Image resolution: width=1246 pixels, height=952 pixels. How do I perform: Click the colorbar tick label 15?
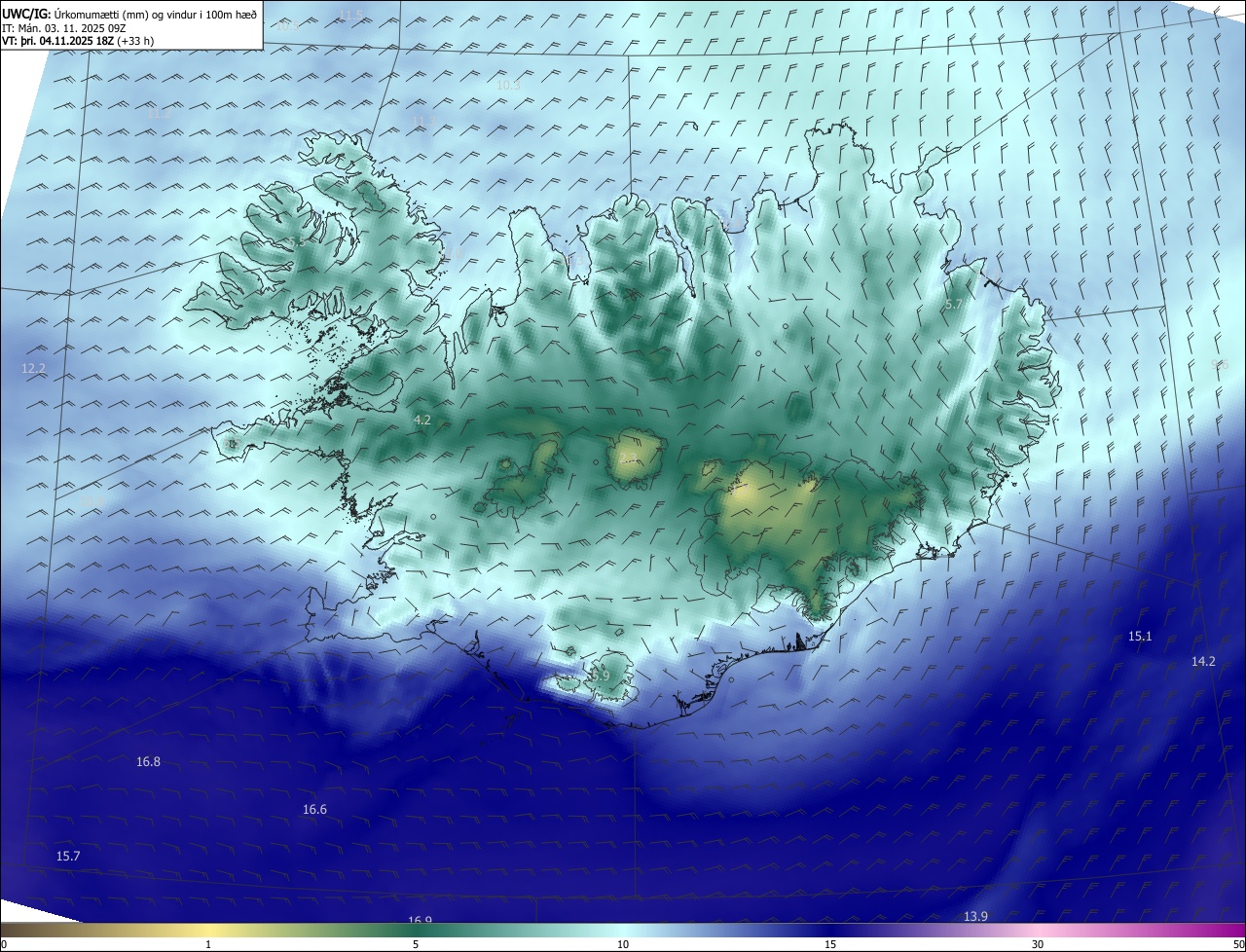pyautogui.click(x=830, y=944)
